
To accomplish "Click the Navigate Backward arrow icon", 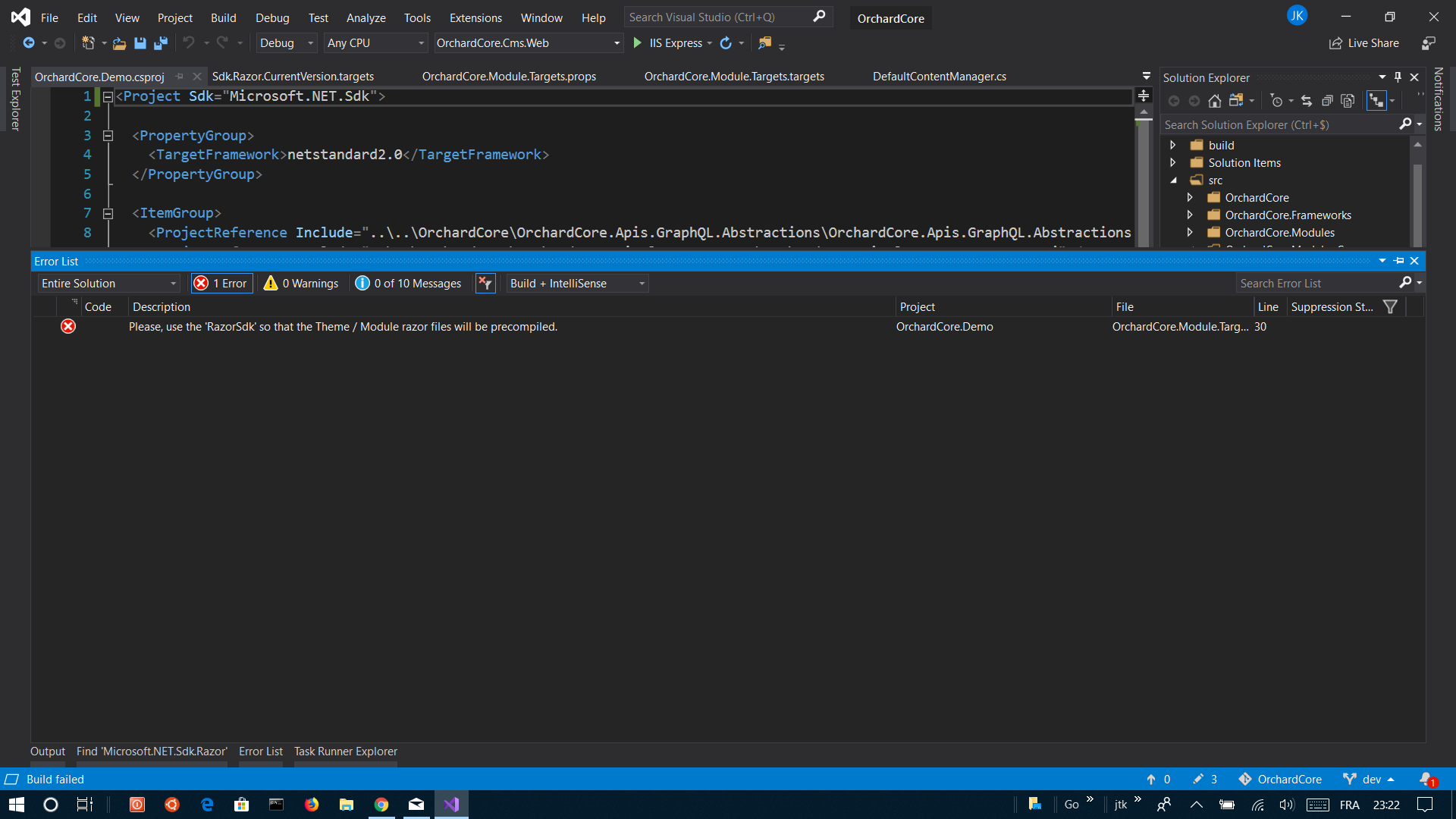I will tap(29, 43).
